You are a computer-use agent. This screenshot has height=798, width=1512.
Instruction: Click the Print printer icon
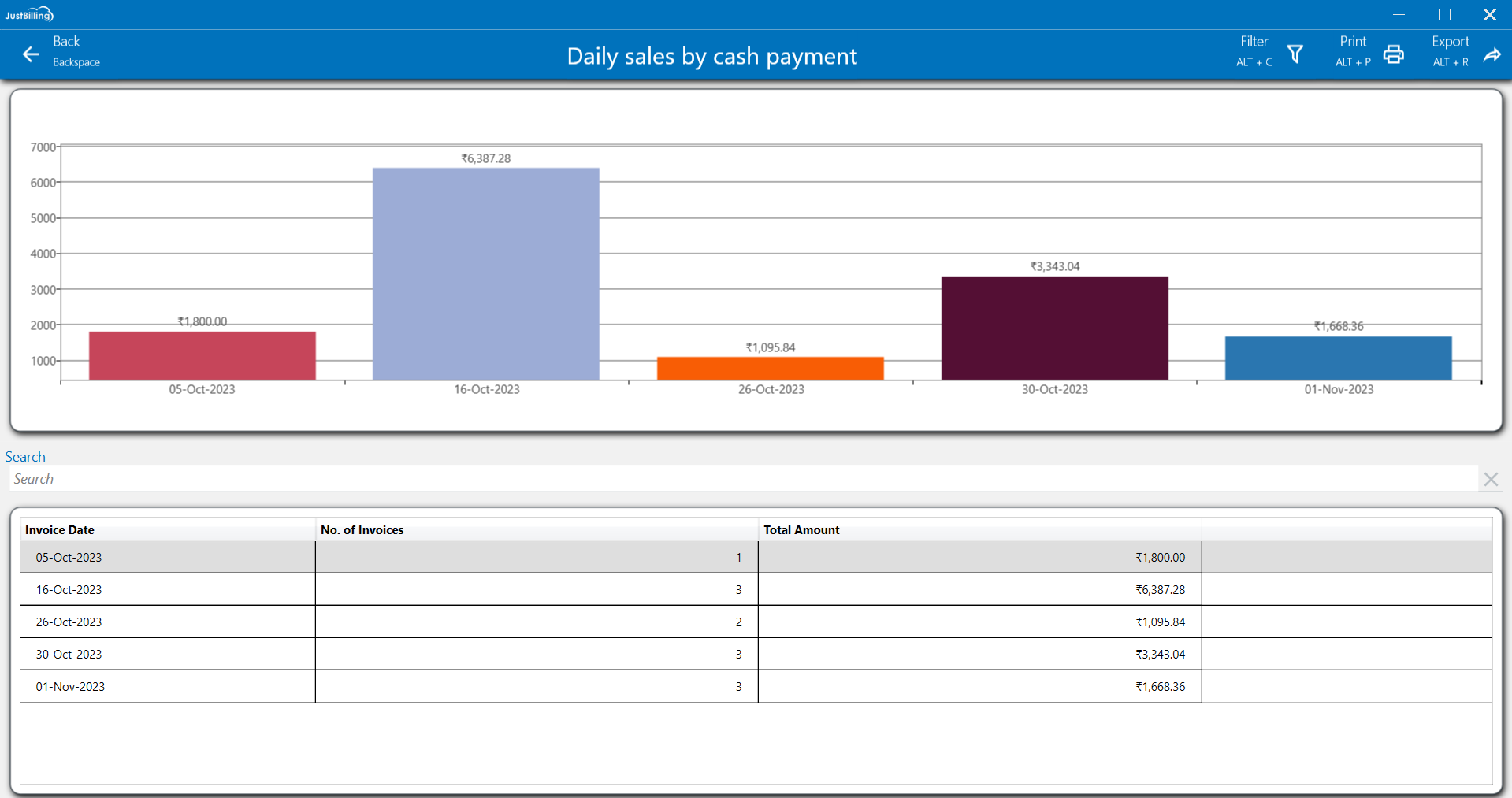1393,54
